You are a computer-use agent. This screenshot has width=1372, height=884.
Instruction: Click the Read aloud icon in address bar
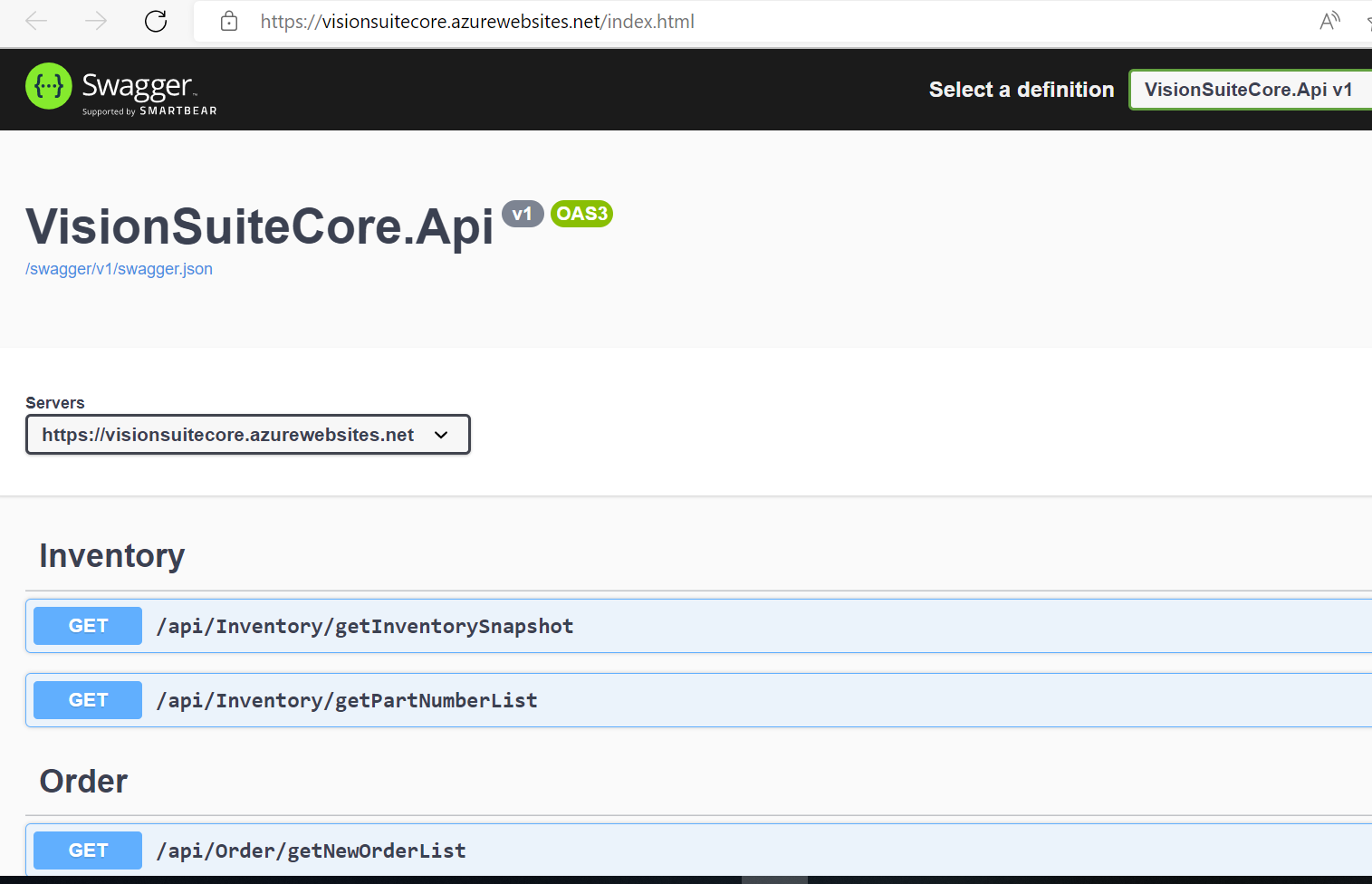point(1329,21)
